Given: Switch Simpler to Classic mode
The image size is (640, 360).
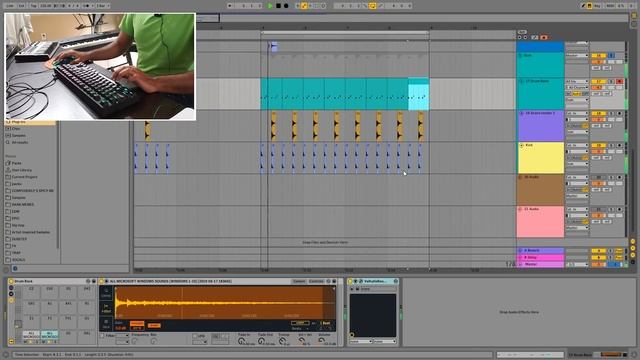Looking at the screenshot, I should pyautogui.click(x=106, y=294).
